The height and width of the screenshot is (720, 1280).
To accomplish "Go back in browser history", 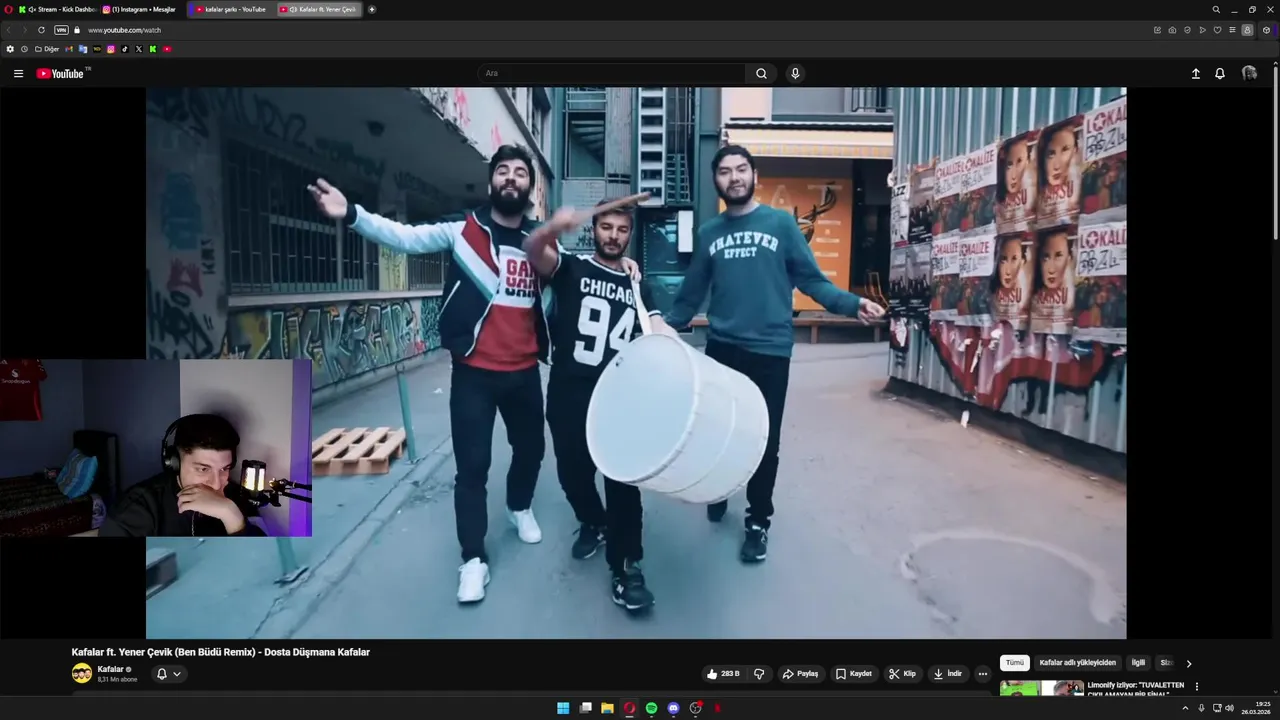I will (x=11, y=30).
